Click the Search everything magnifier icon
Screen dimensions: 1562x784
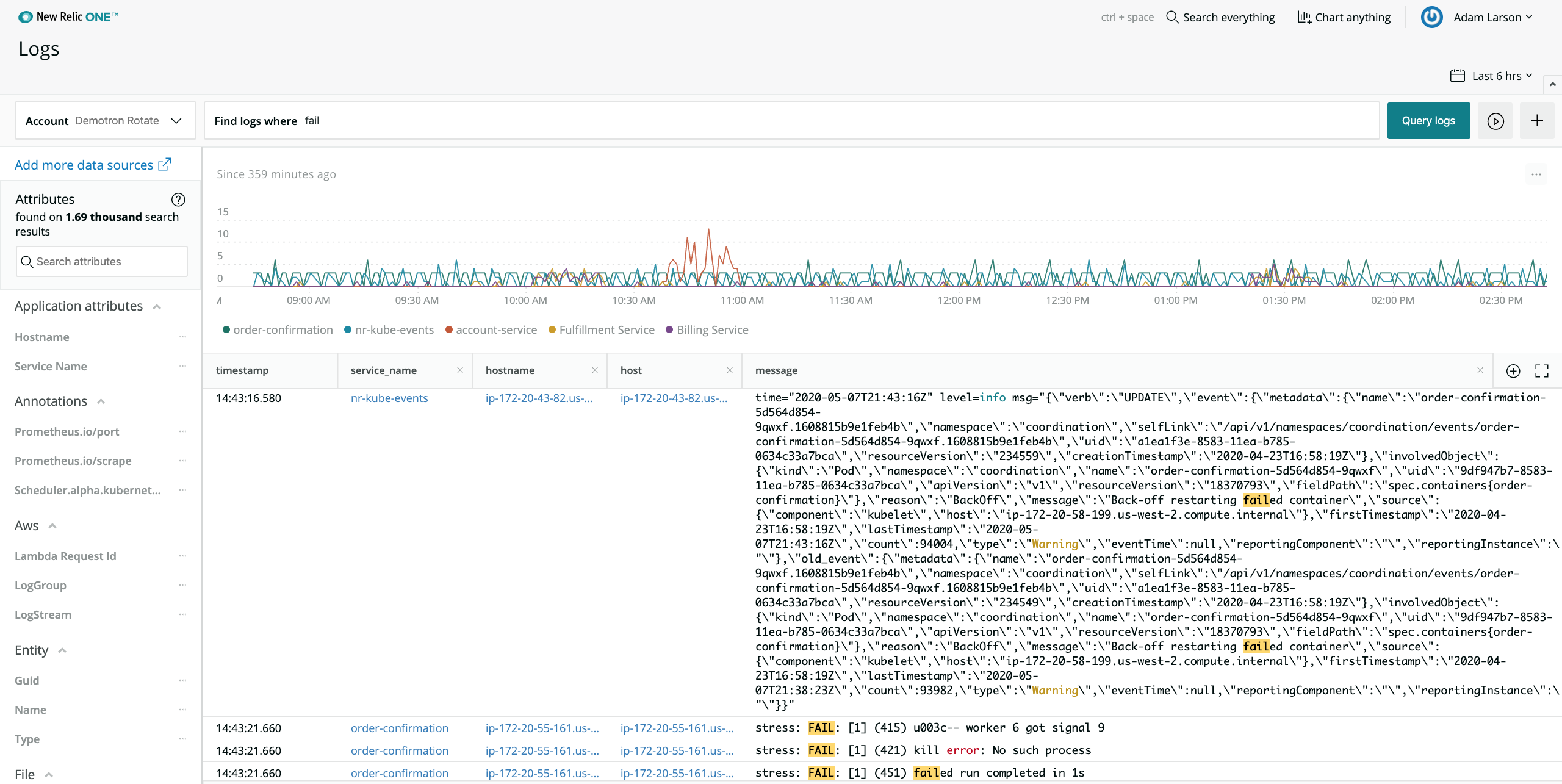(1172, 17)
